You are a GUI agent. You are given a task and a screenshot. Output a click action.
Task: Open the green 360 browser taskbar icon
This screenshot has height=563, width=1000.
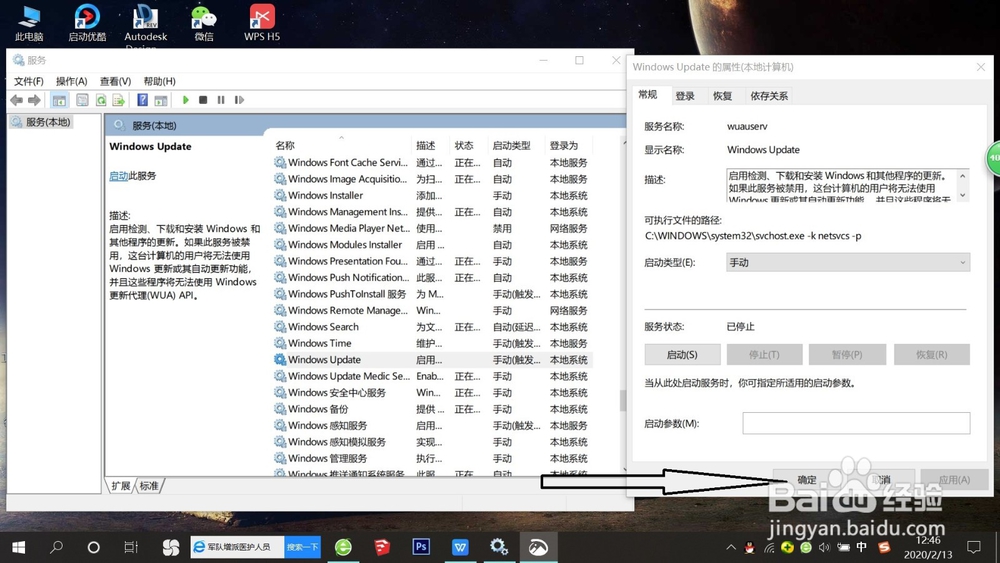[x=343, y=547]
